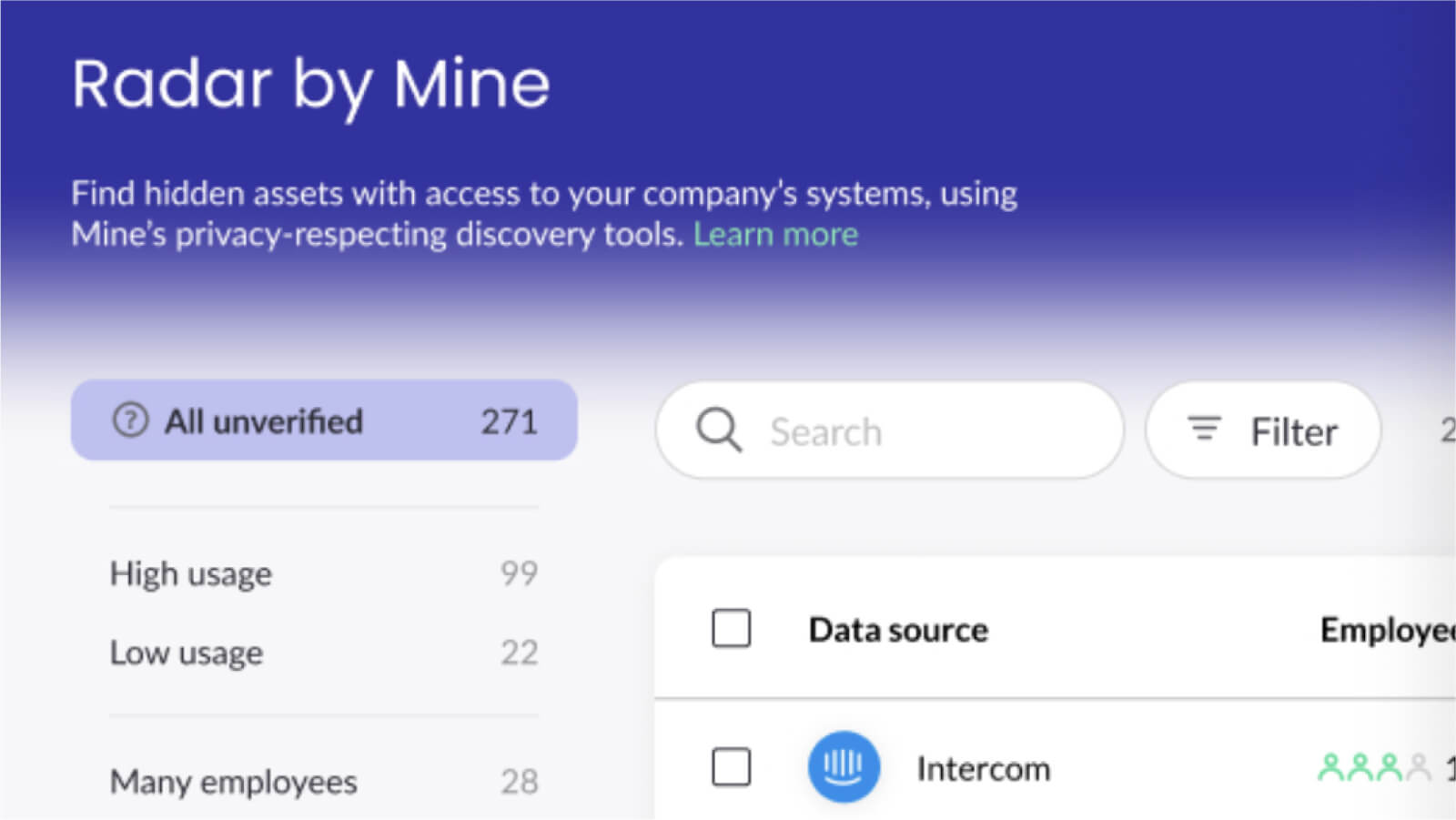Image resolution: width=1456 pixels, height=820 pixels.
Task: Click the Data source column header
Action: pos(898,629)
